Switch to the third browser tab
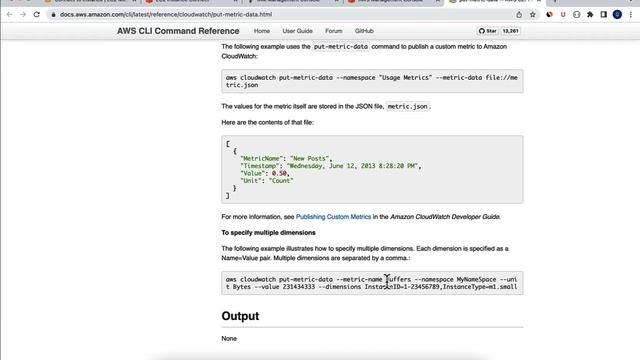This screenshot has width=640, height=360. (x=292, y=2)
